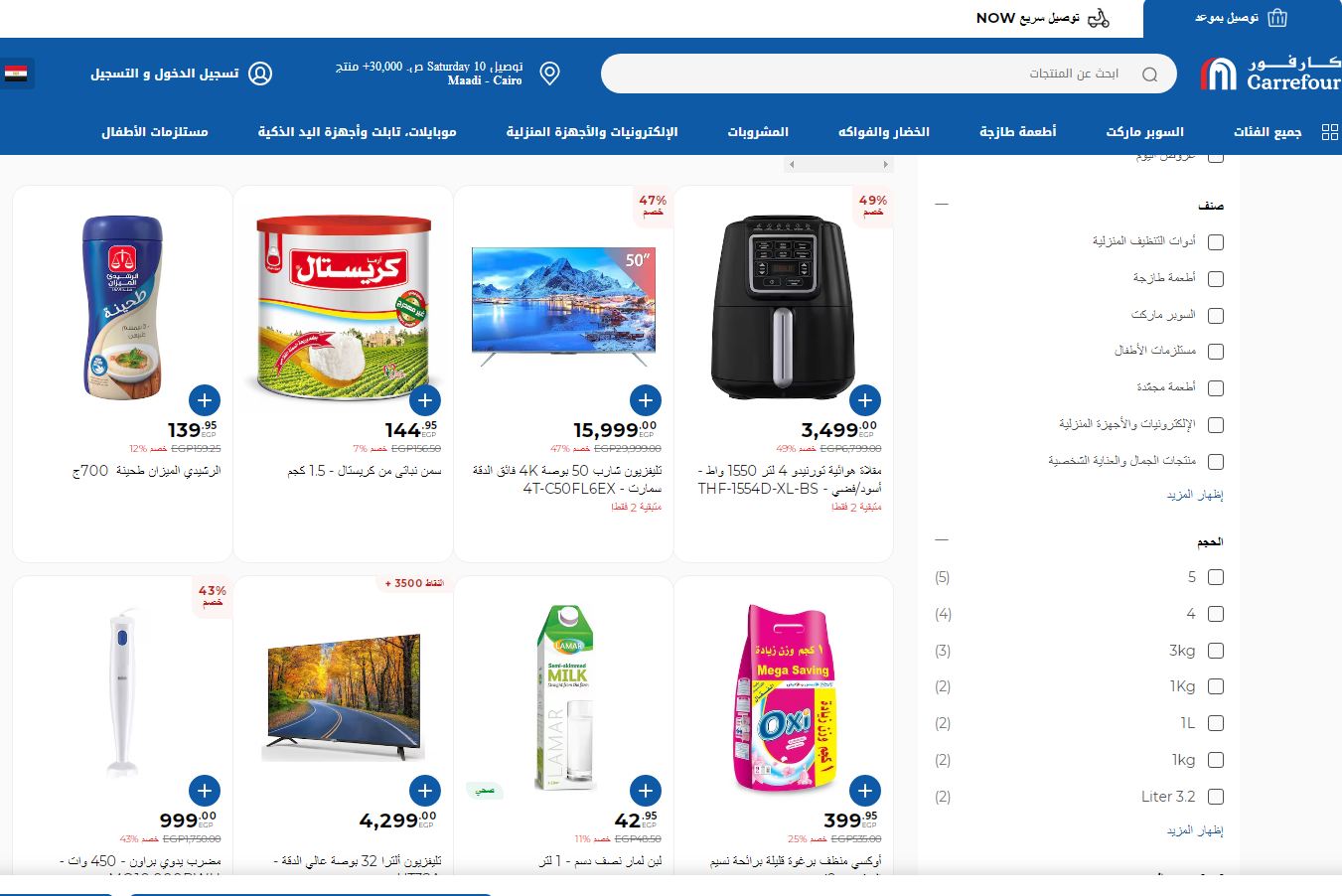The image size is (1342, 896).
Task: Enable the 1L size filter
Action: (x=1215, y=724)
